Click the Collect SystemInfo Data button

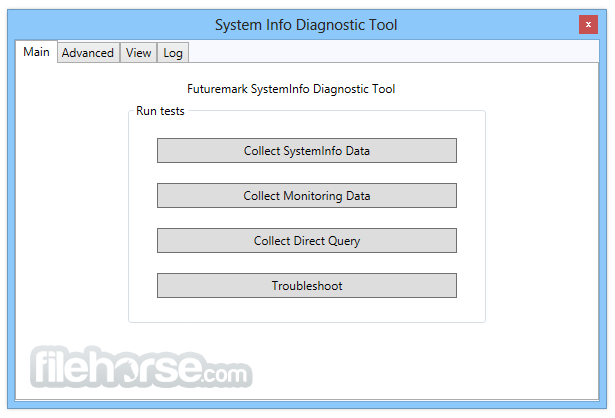(x=307, y=151)
